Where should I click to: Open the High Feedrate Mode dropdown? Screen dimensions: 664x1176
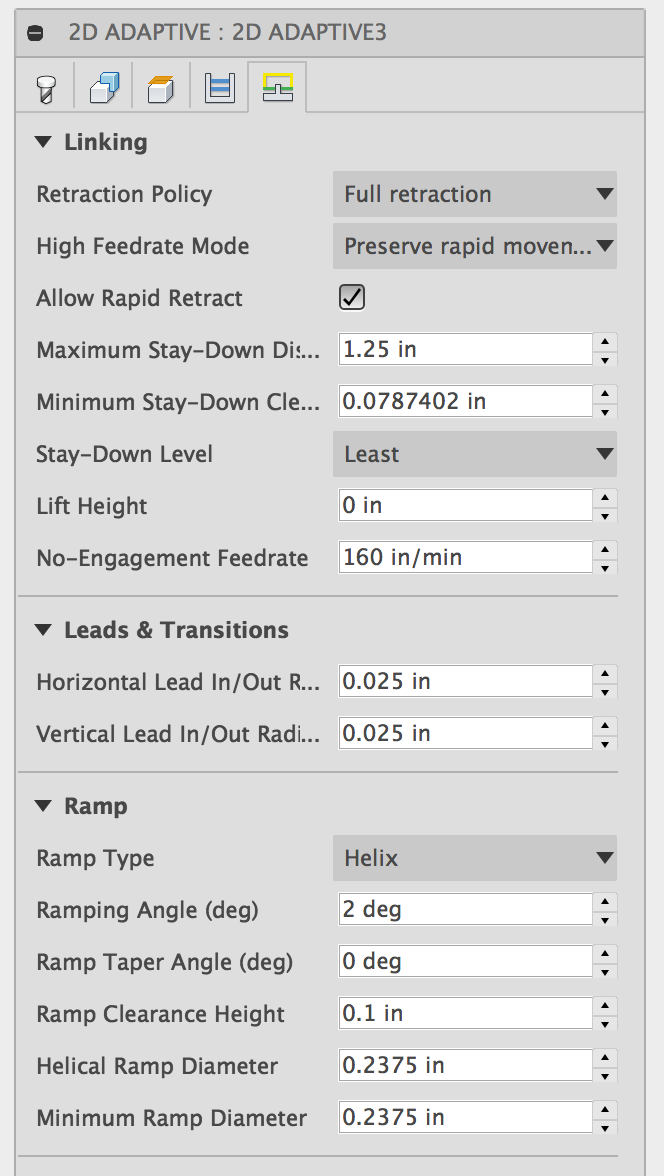point(474,246)
